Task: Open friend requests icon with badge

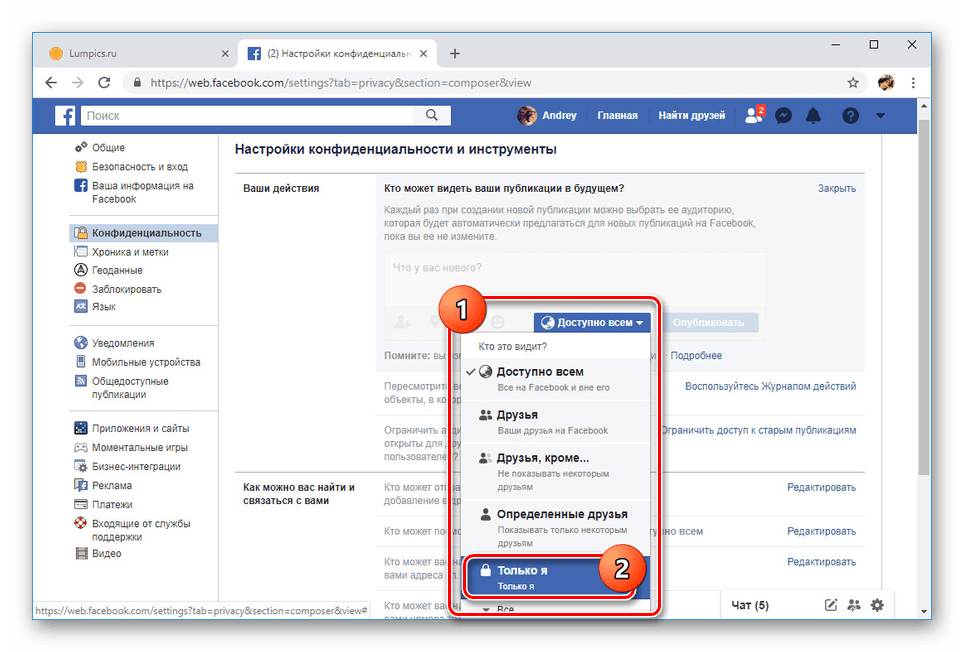Action: point(754,115)
